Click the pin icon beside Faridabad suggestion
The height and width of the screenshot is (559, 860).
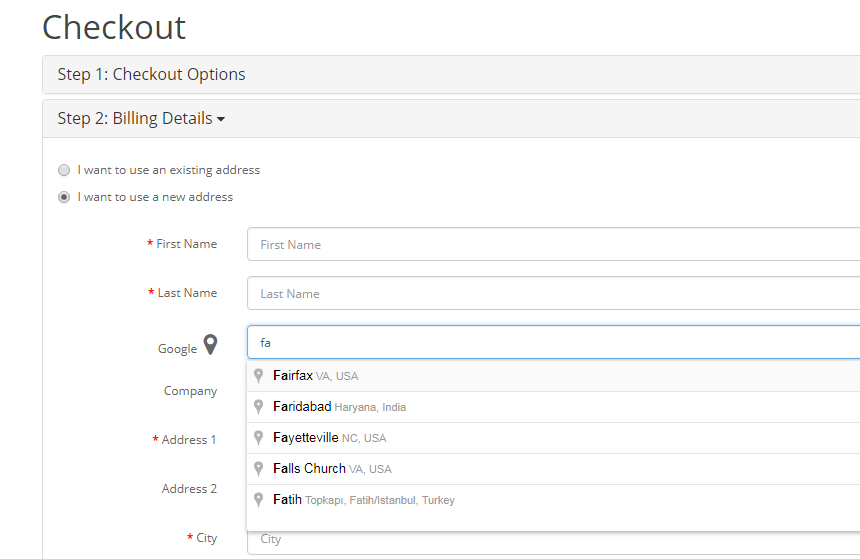click(258, 407)
